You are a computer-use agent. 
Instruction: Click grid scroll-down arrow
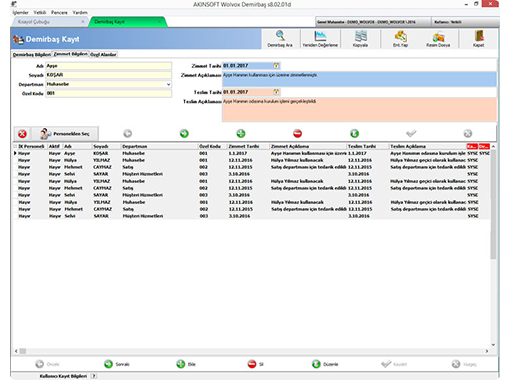493,345
